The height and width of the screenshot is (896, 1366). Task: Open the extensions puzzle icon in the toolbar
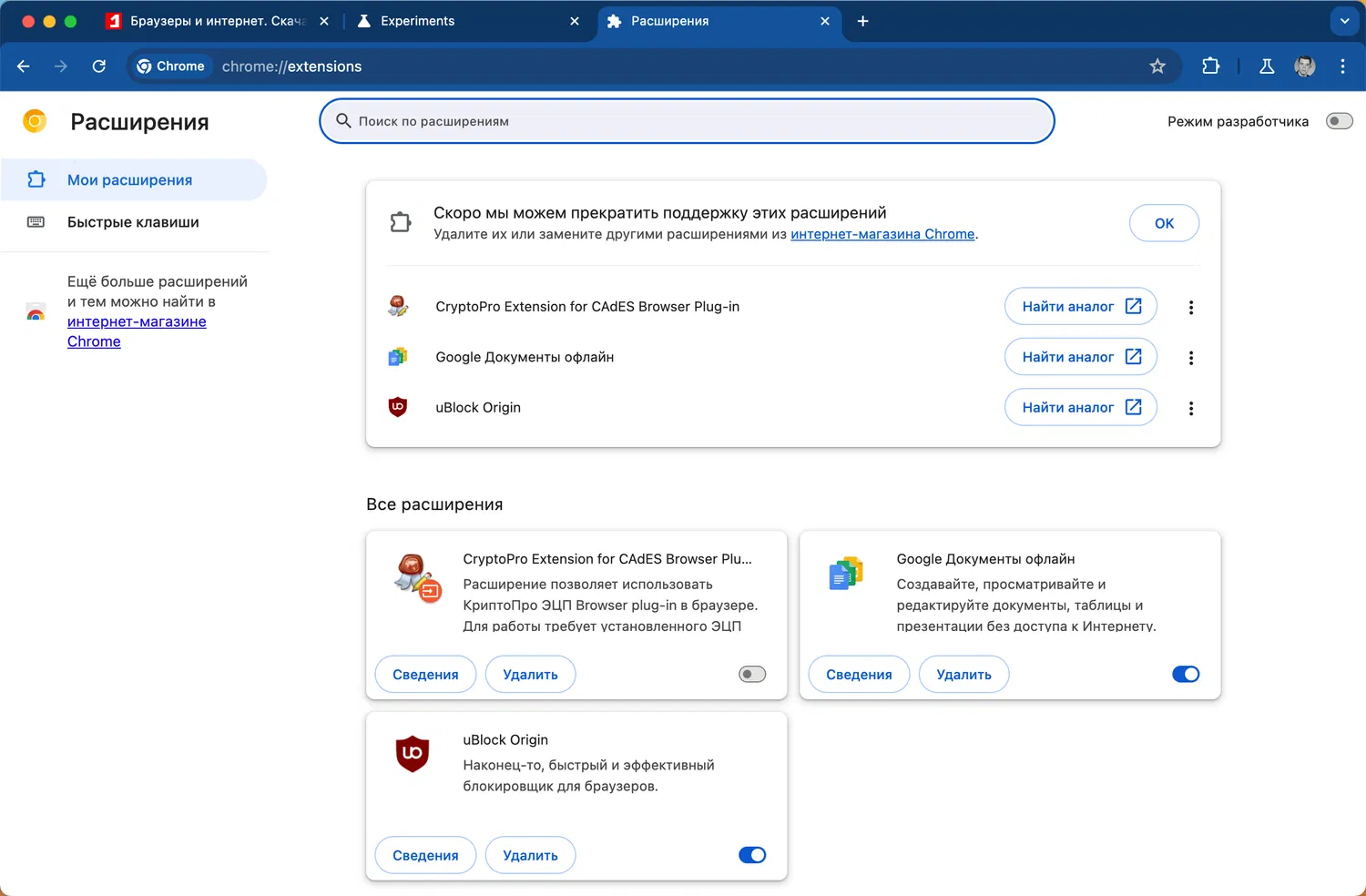pyautogui.click(x=1210, y=66)
